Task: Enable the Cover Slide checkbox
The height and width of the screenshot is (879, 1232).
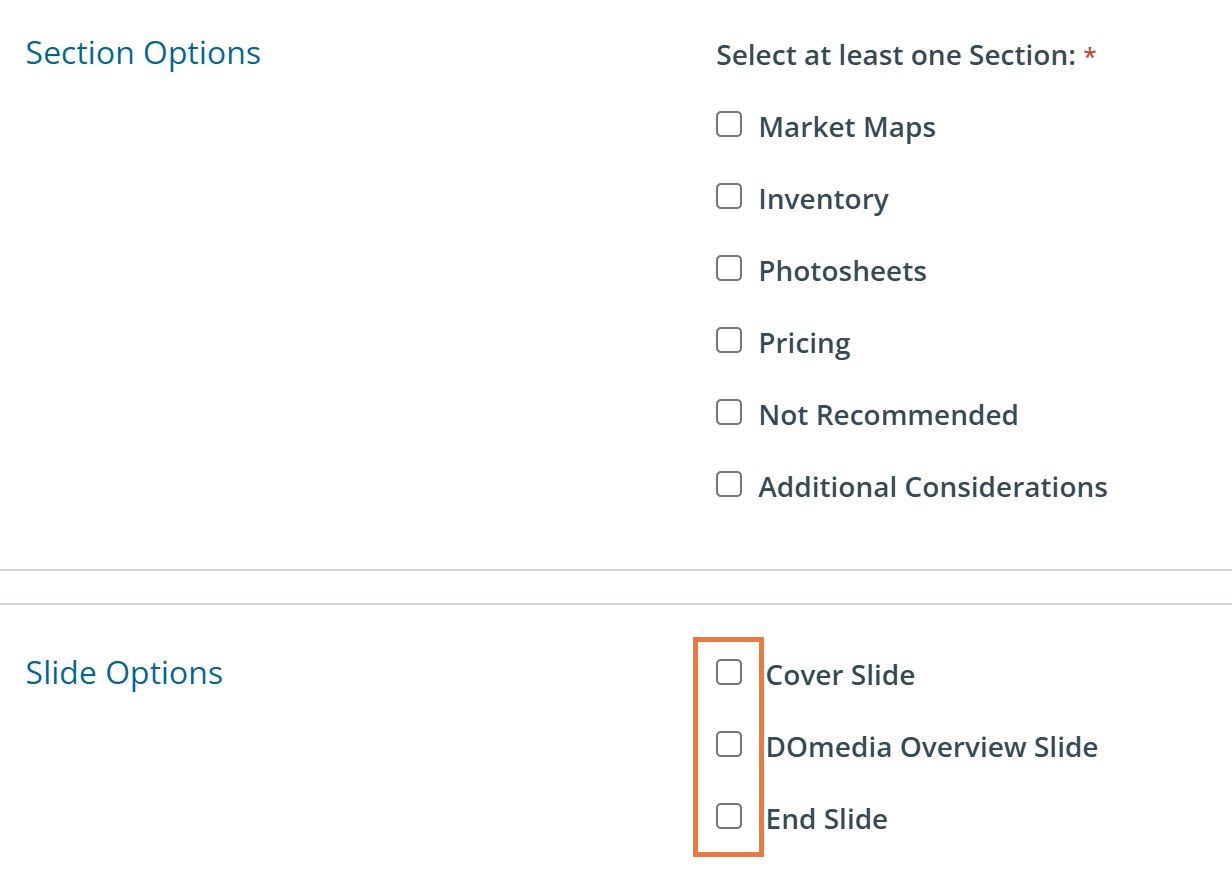Action: [x=729, y=673]
